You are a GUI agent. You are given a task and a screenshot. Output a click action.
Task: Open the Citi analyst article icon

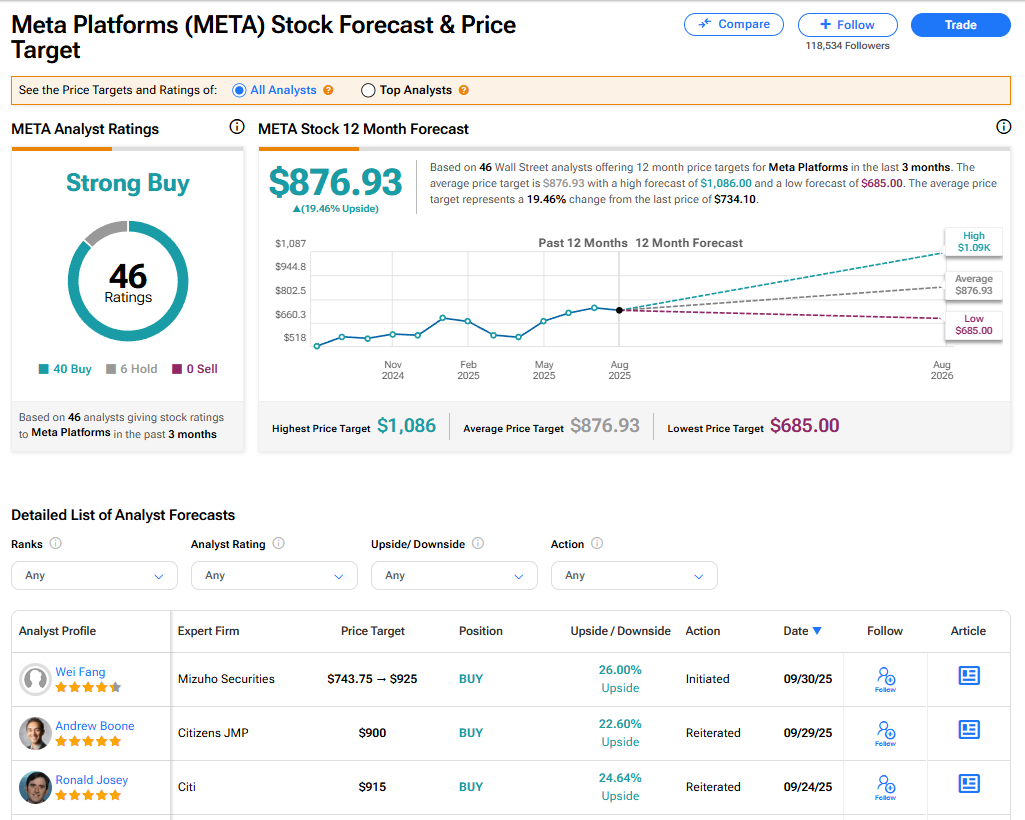point(968,784)
